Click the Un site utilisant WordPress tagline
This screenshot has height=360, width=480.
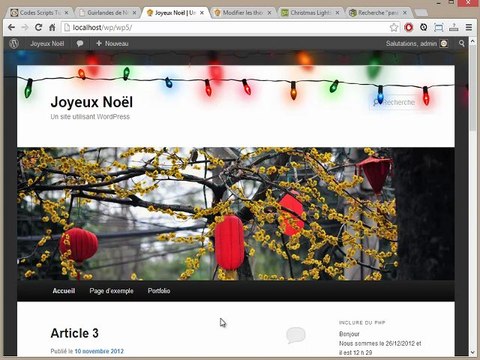[x=90, y=117]
